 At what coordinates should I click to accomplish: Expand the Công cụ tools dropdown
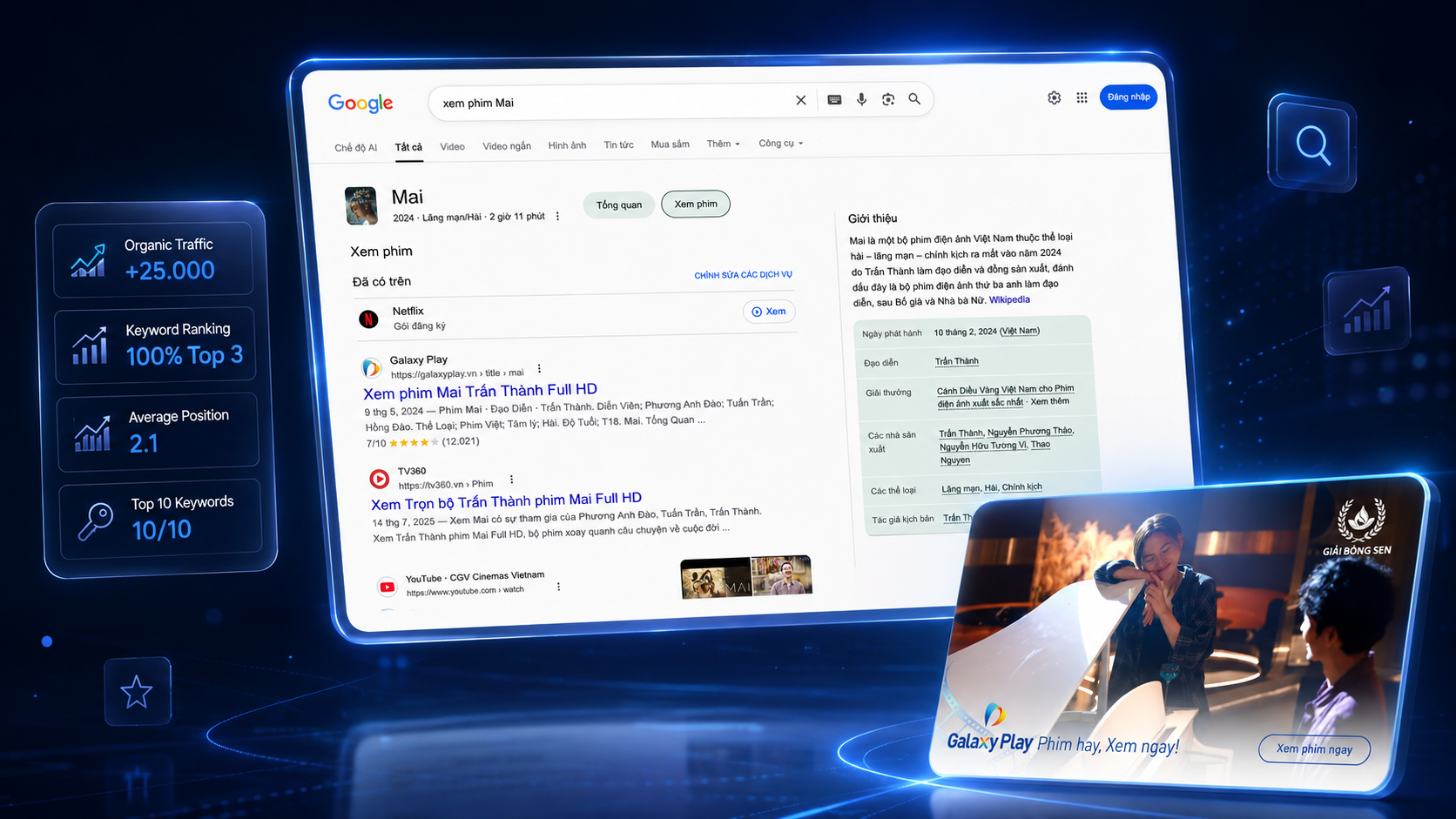point(780,143)
